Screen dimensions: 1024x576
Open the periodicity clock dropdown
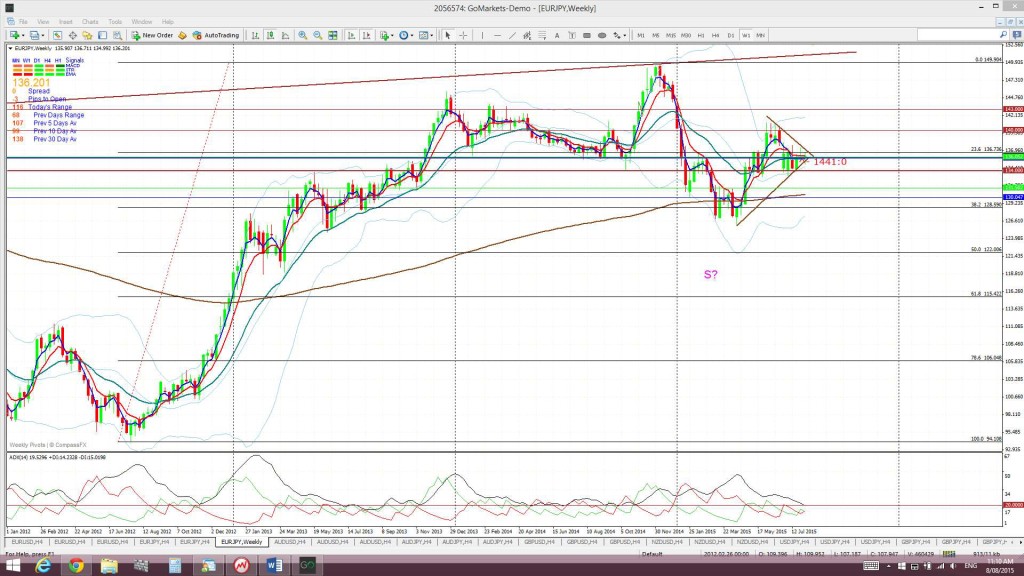pyautogui.click(x=406, y=35)
